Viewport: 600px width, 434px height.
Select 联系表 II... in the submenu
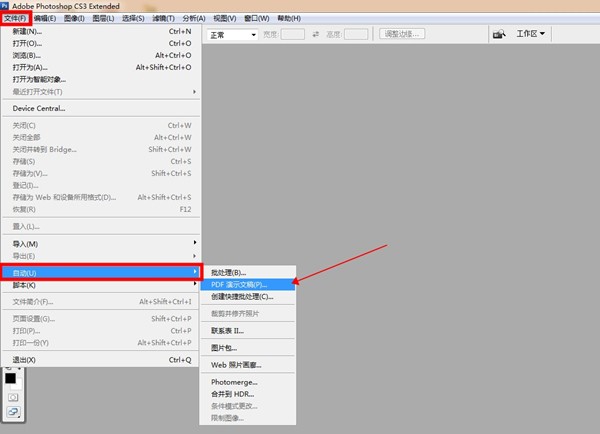[x=248, y=331]
